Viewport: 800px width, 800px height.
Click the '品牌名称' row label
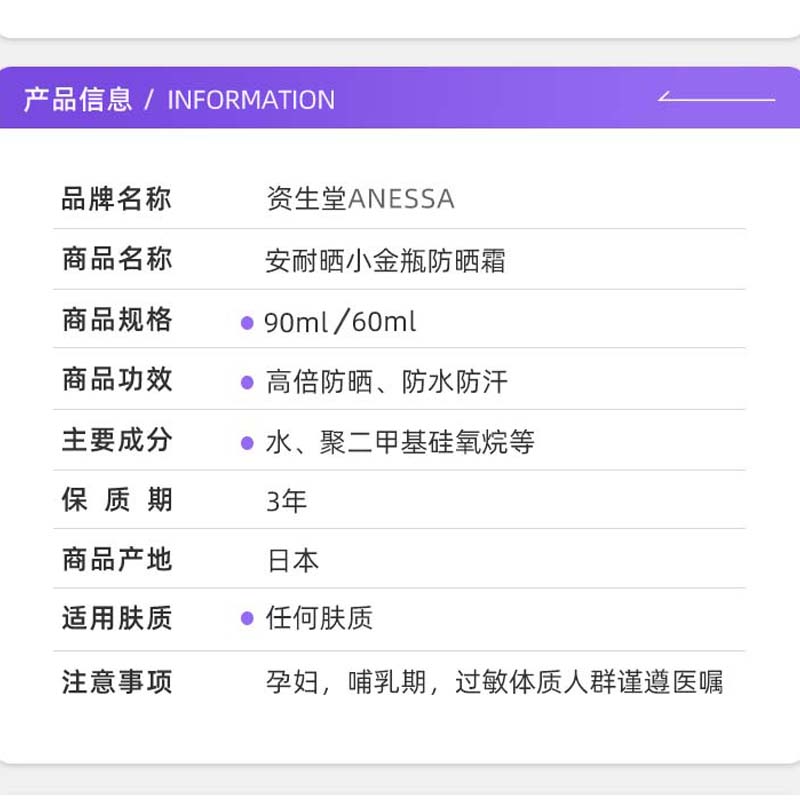click(x=116, y=198)
